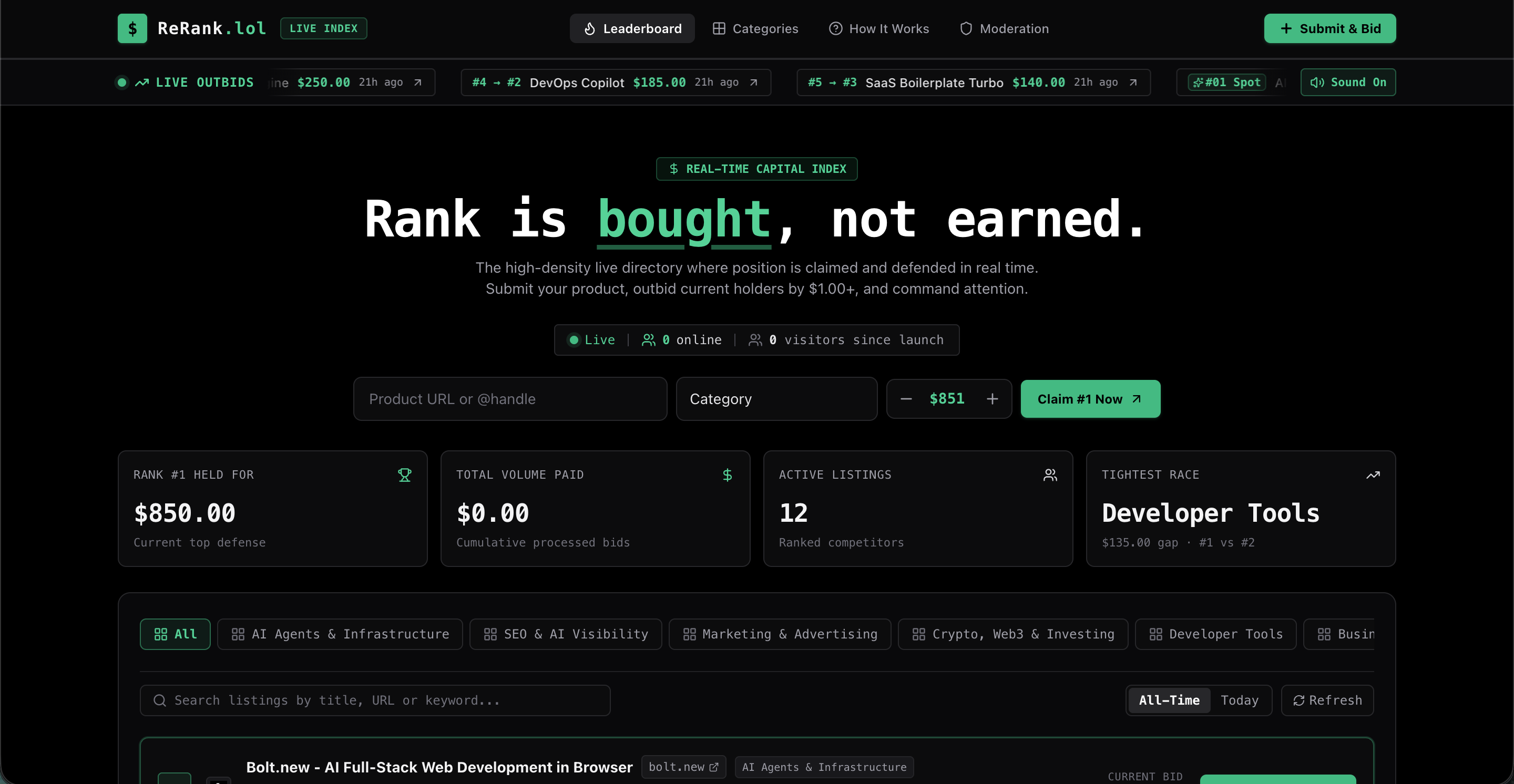Click the LIVE INDEX badge
1514x784 pixels.
click(323, 28)
